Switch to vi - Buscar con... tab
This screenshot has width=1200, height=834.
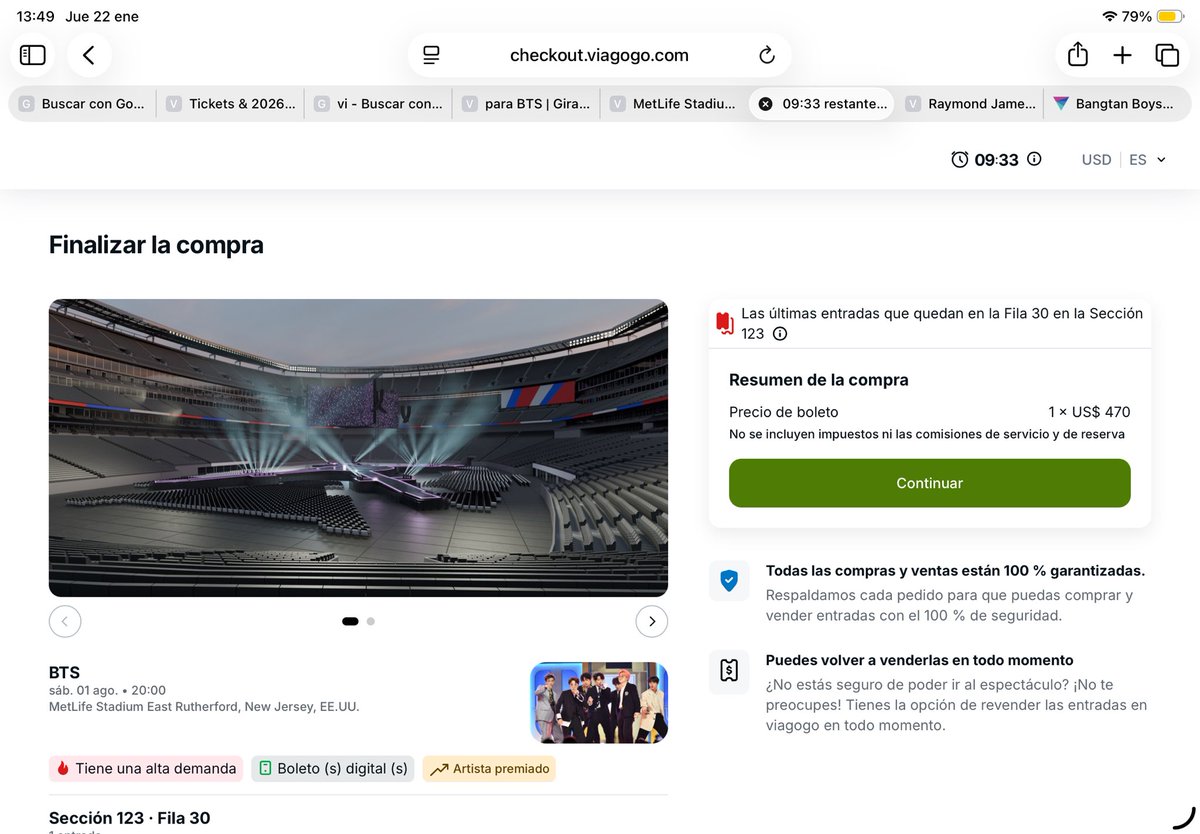[x=378, y=104]
